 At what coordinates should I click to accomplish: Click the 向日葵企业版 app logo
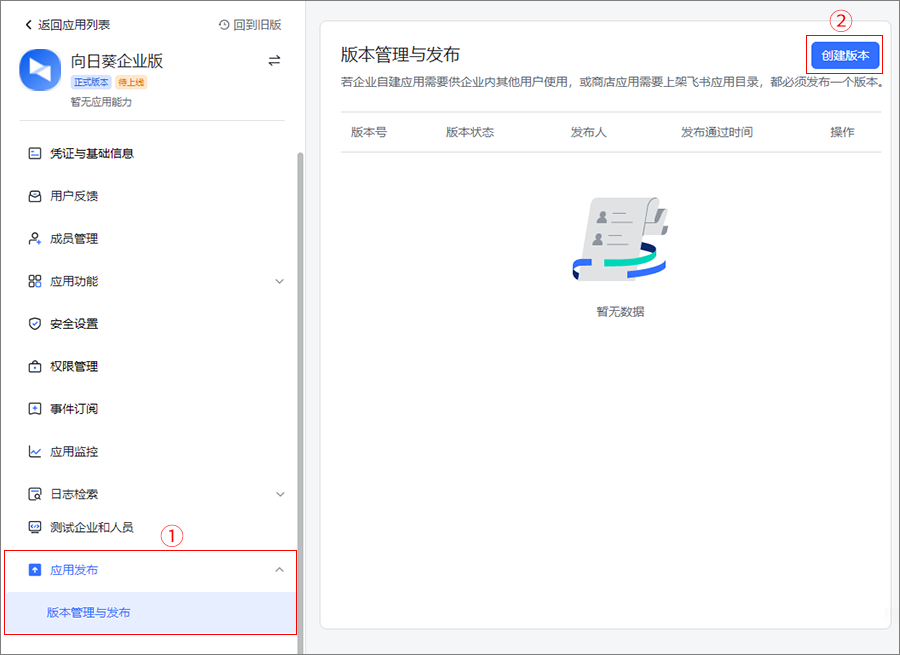pos(40,69)
